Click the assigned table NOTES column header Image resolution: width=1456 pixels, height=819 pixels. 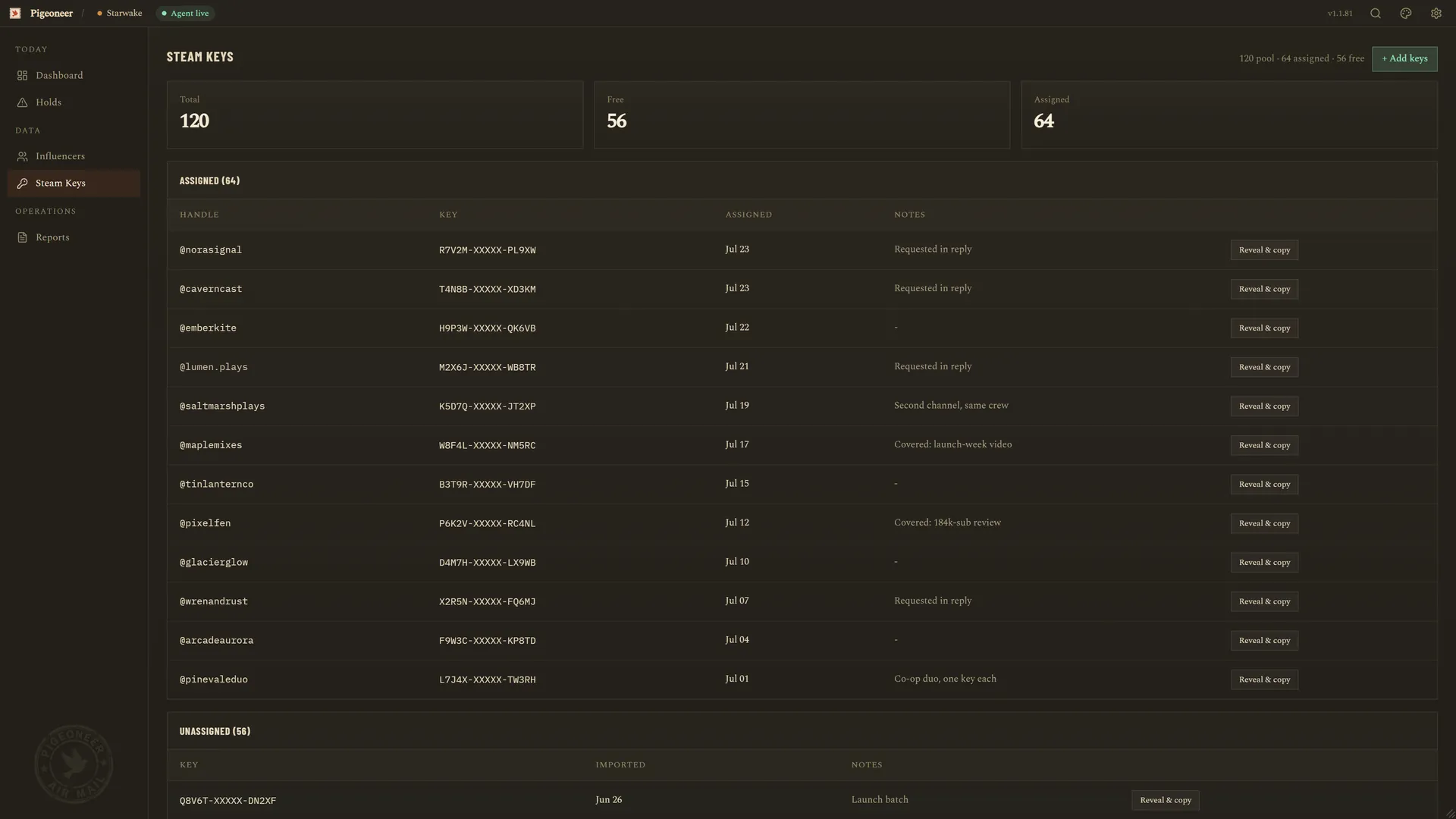pos(909,215)
